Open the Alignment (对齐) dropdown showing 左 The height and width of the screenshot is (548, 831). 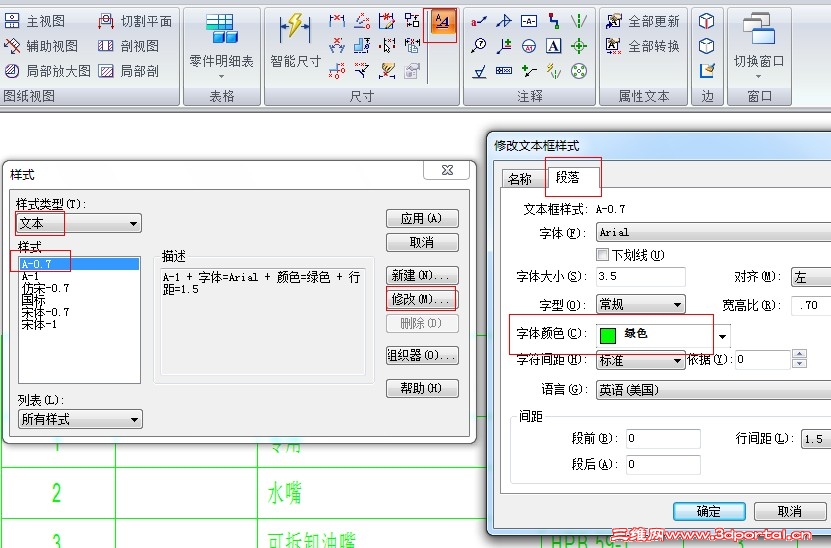[811, 277]
